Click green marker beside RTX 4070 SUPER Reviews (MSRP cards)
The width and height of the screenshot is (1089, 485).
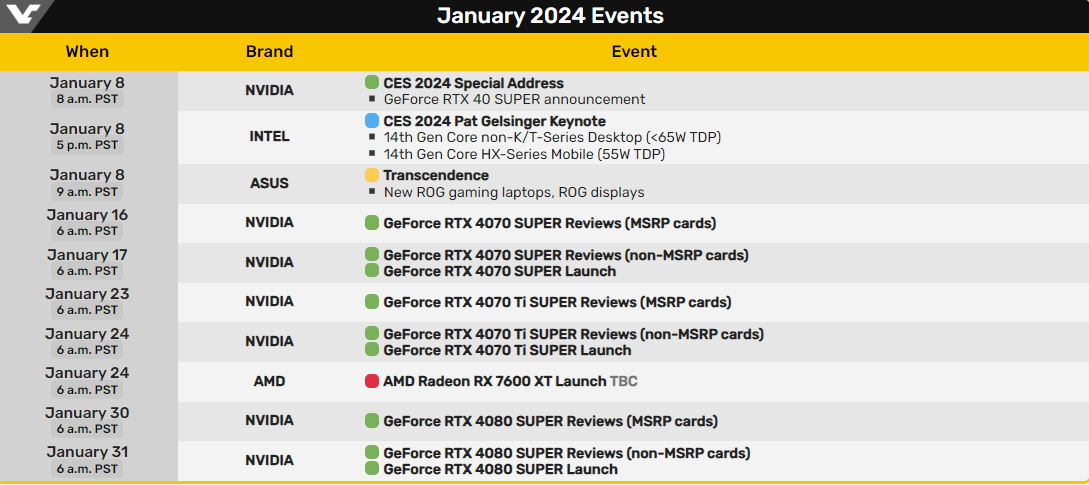tap(372, 223)
